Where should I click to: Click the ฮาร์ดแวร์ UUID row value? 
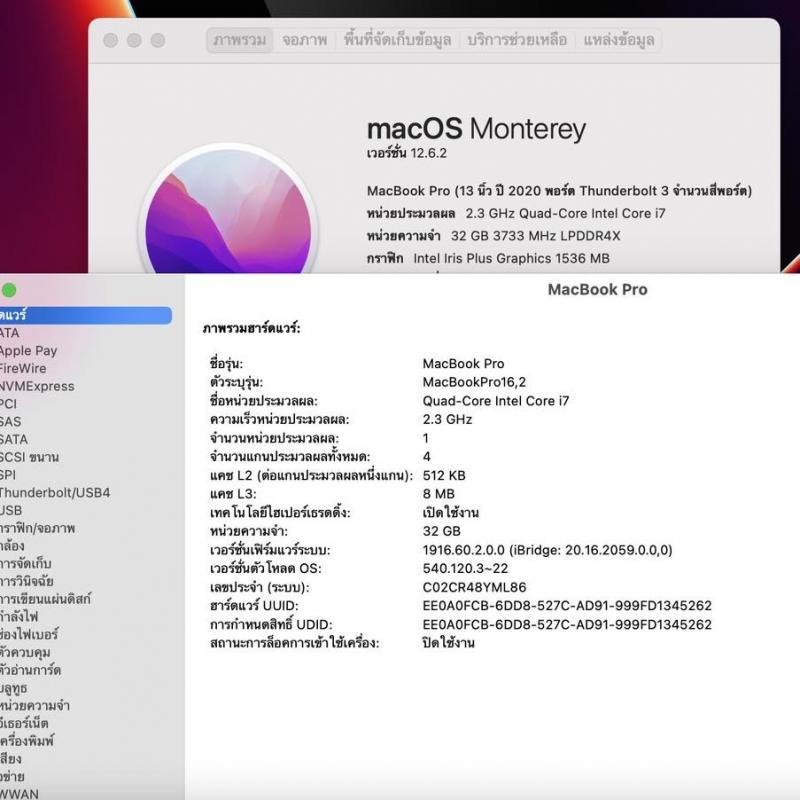(x=567, y=606)
